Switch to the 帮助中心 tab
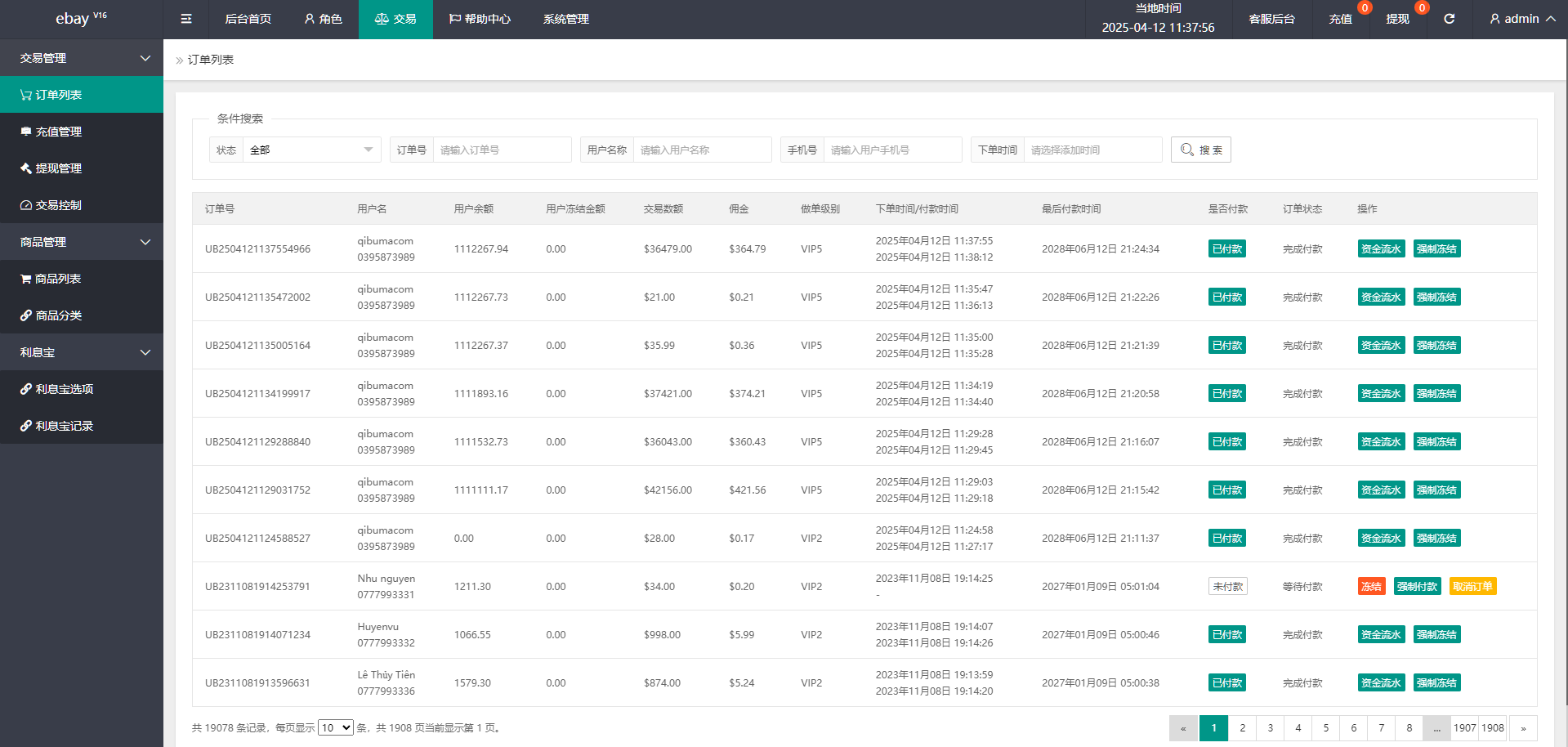This screenshot has width=1568, height=747. [x=480, y=19]
